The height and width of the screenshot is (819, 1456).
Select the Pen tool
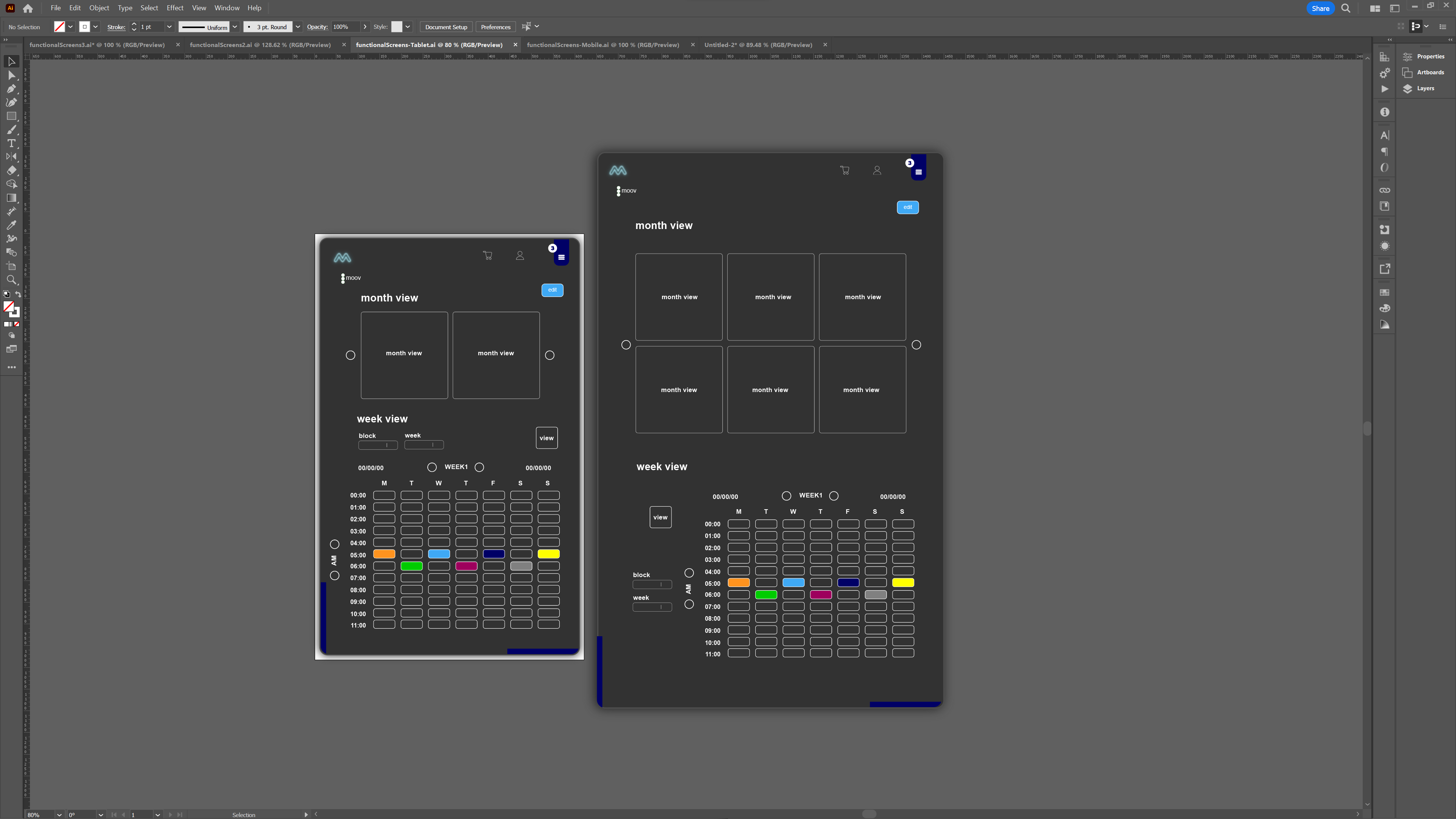[x=11, y=89]
